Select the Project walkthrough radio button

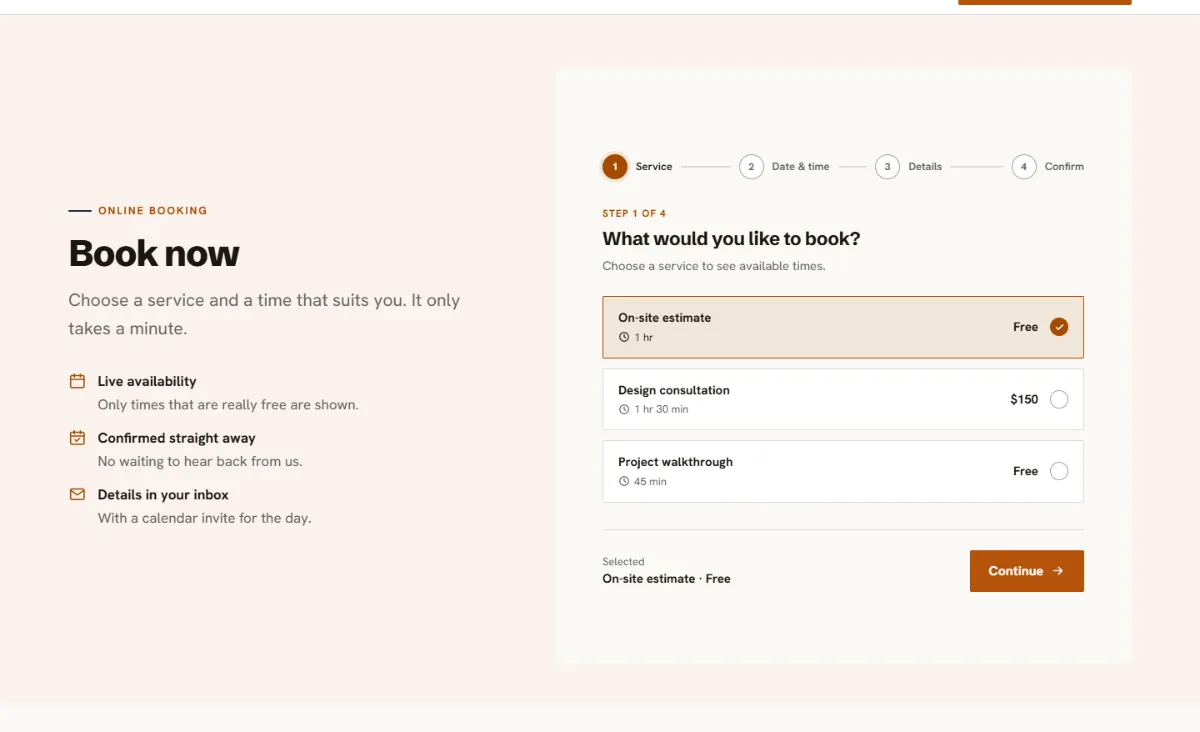1059,471
